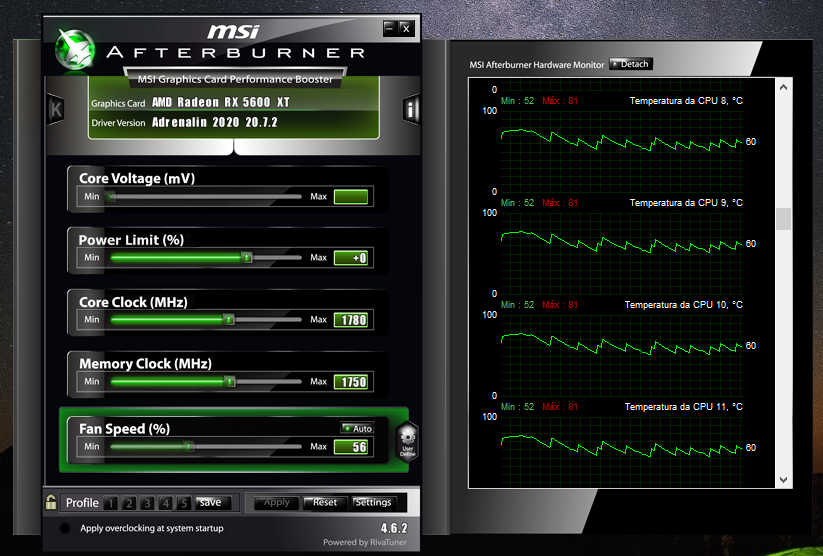Open fan User Define gear icon
Image resolution: width=823 pixels, height=556 pixels.
pos(408,441)
